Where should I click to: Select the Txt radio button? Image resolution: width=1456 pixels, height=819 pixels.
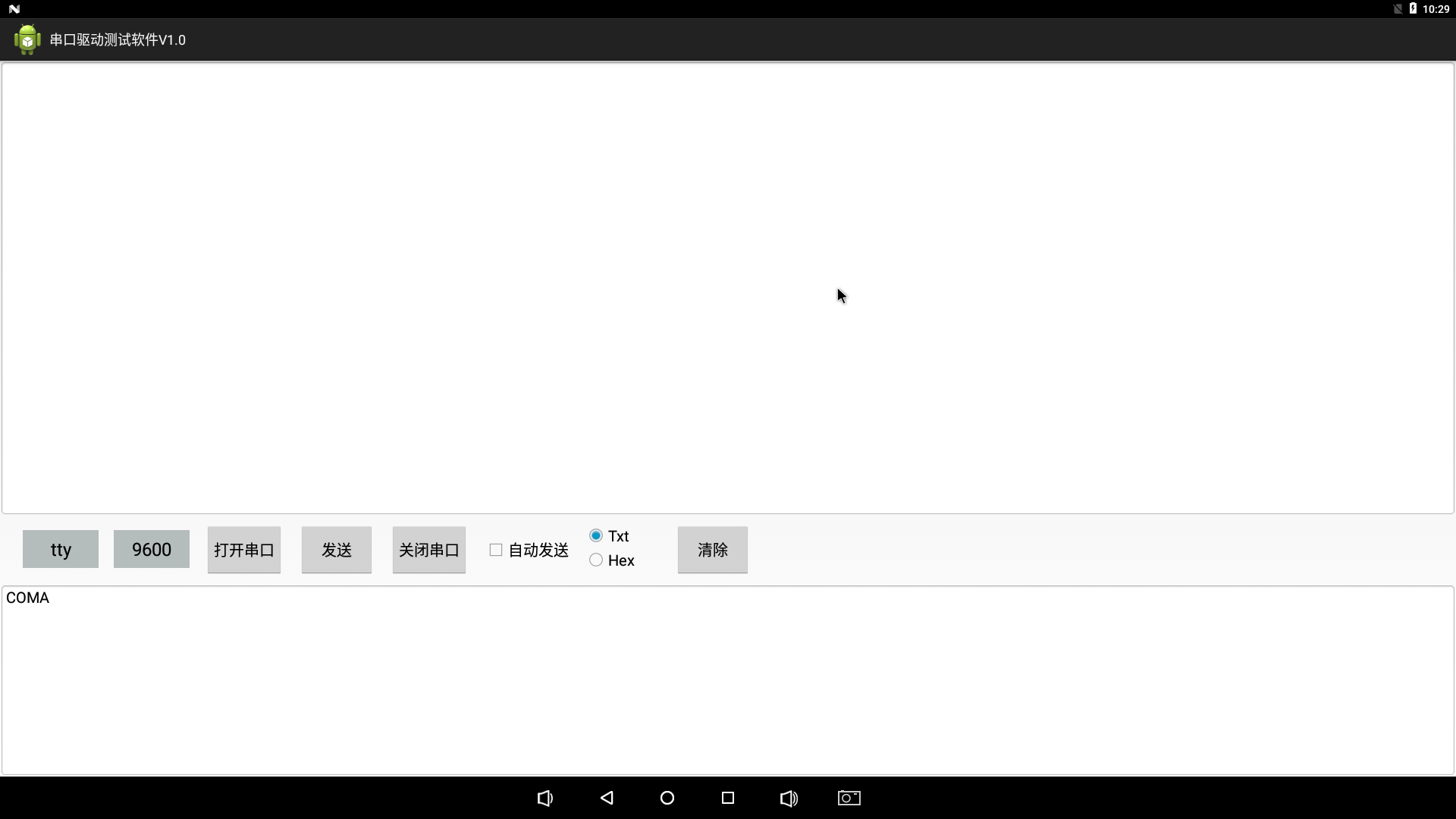pyautogui.click(x=595, y=535)
